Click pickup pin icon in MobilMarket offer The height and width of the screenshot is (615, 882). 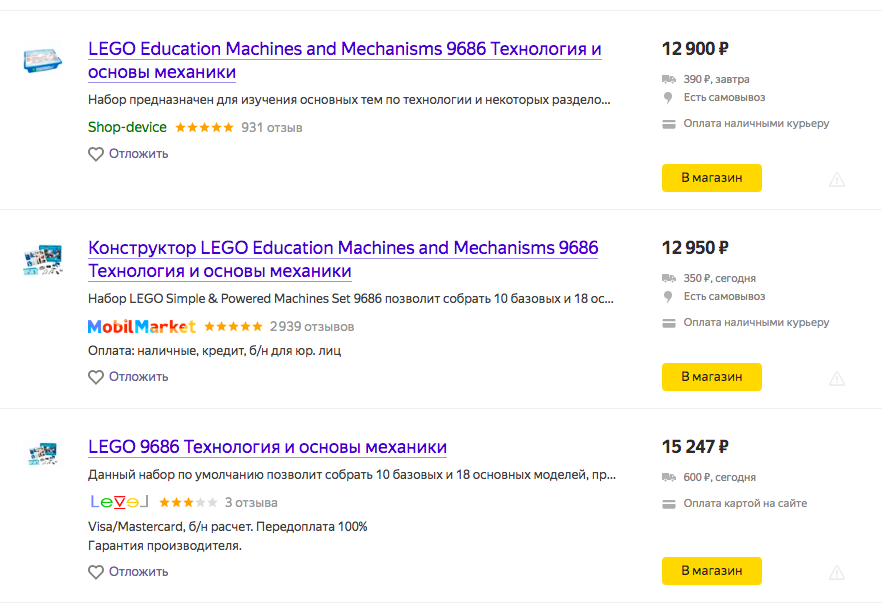click(x=668, y=297)
